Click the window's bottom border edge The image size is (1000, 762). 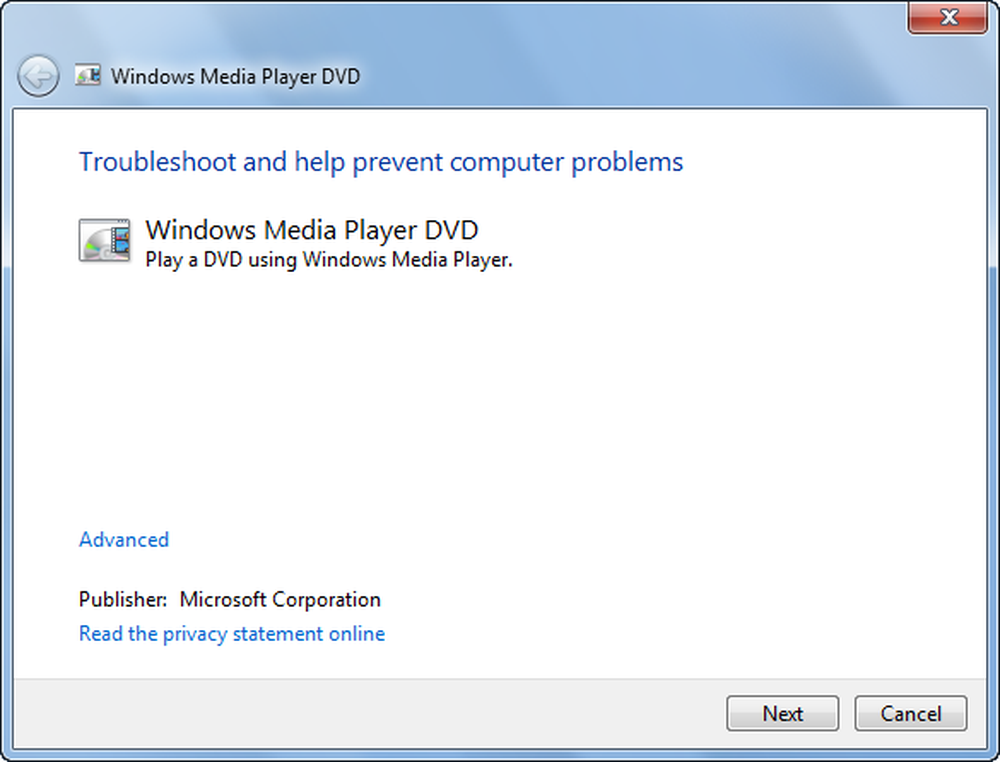500,754
